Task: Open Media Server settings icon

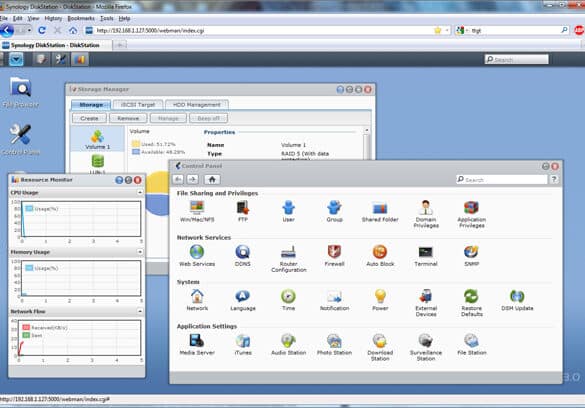Action: [x=197, y=344]
